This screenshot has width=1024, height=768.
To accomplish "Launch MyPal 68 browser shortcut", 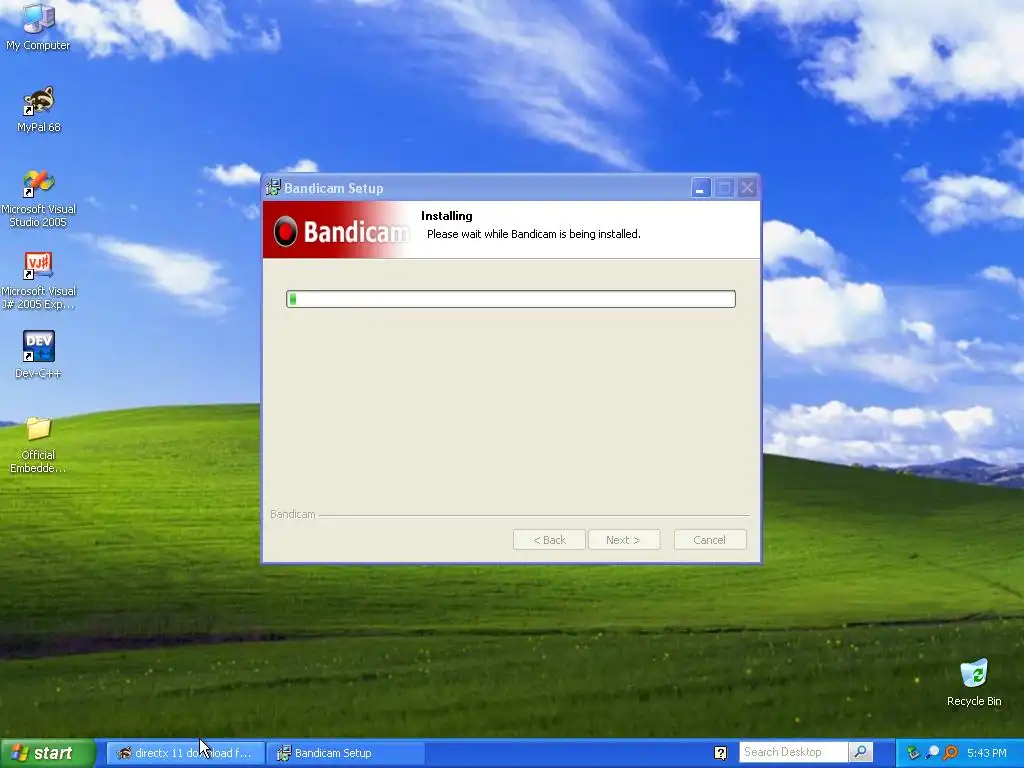I will (x=38, y=109).
